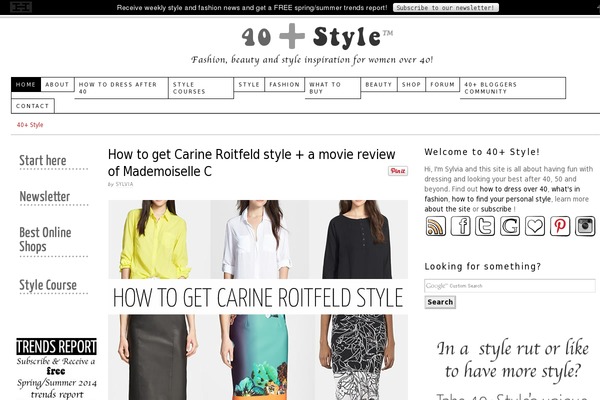Follow the 'subscribe' welcome text link
The height and width of the screenshot is (400, 600).
[x=496, y=209]
